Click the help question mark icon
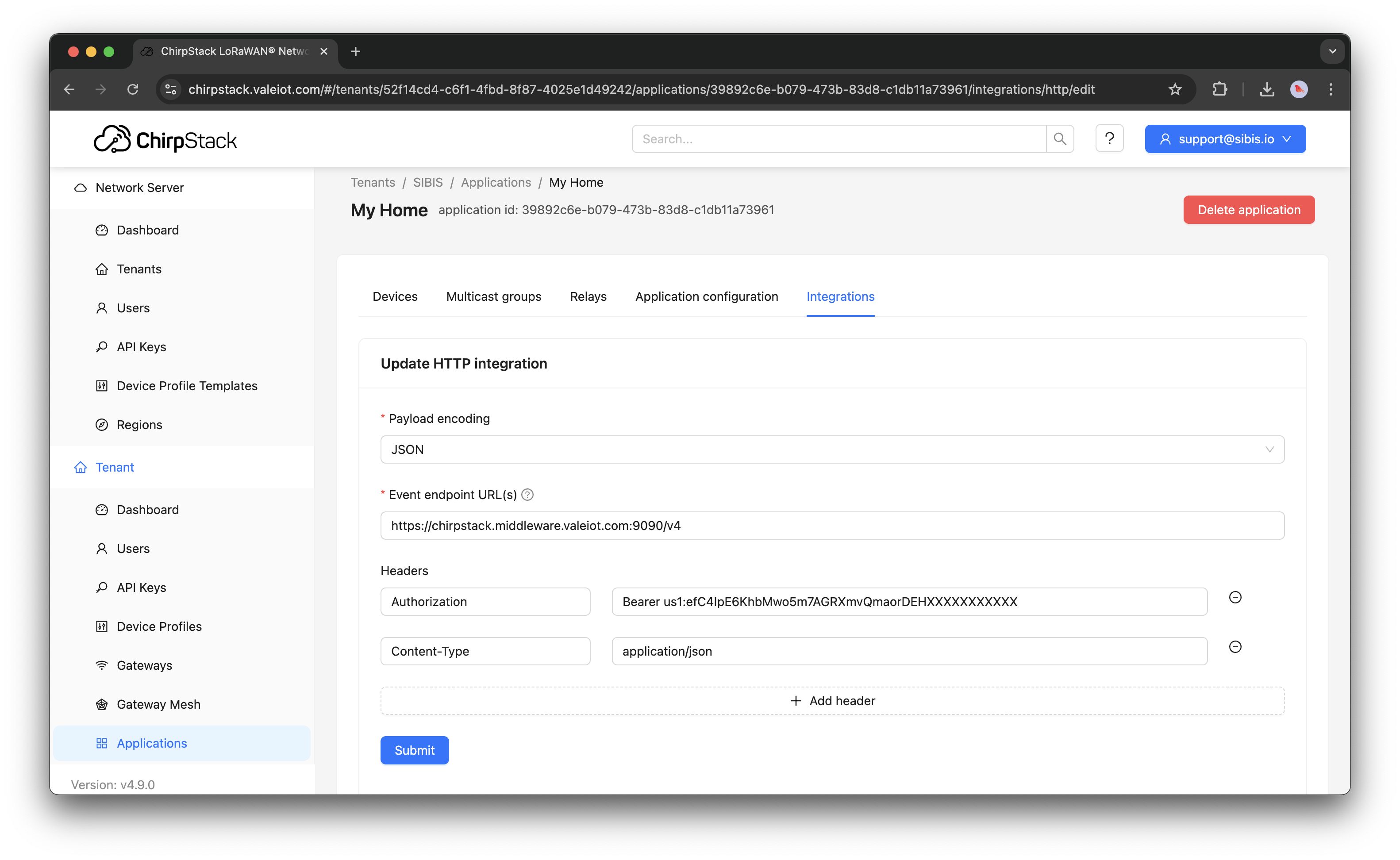1400x860 pixels. [x=1109, y=138]
